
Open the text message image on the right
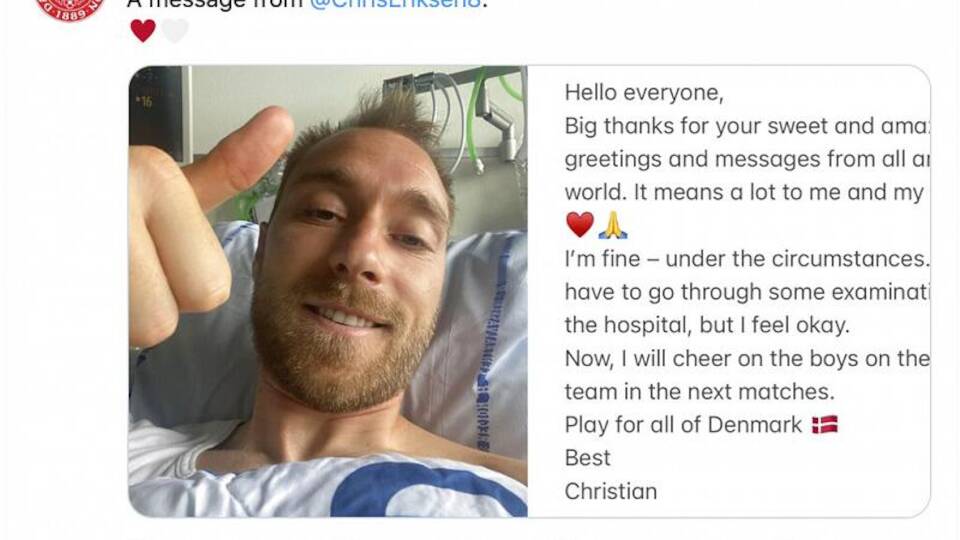[x=729, y=291]
